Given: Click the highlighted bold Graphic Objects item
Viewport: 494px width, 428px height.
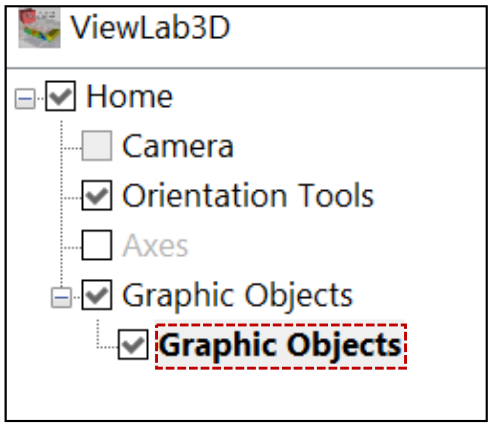Looking at the screenshot, I should (281, 346).
